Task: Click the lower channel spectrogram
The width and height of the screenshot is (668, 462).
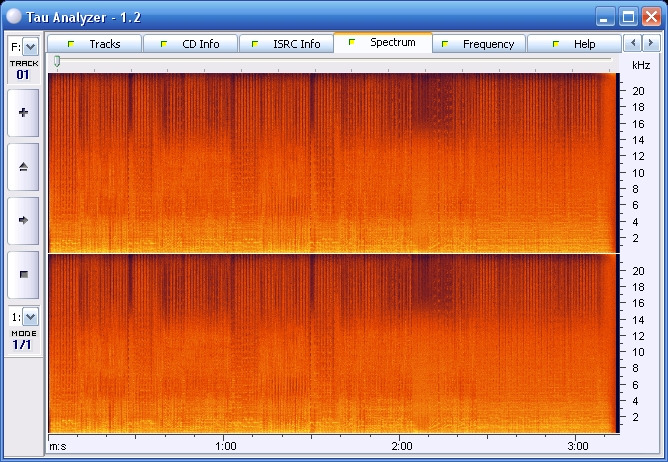Action: coord(332,343)
